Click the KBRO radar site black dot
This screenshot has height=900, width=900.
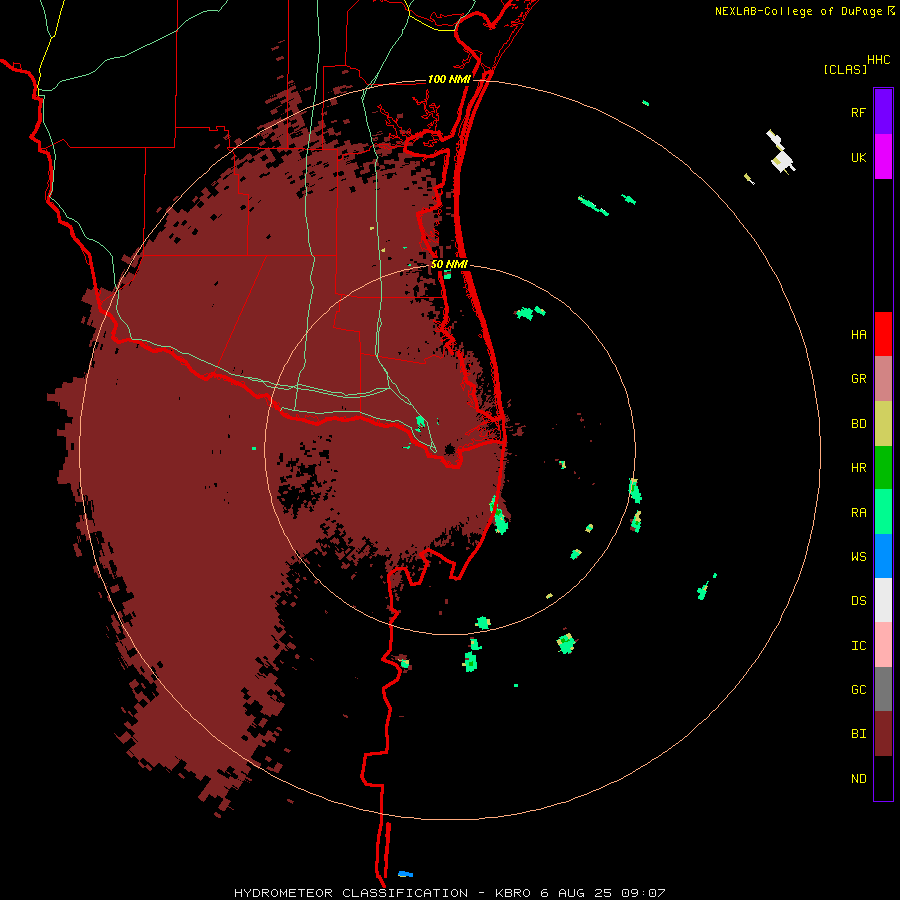[x=449, y=449]
